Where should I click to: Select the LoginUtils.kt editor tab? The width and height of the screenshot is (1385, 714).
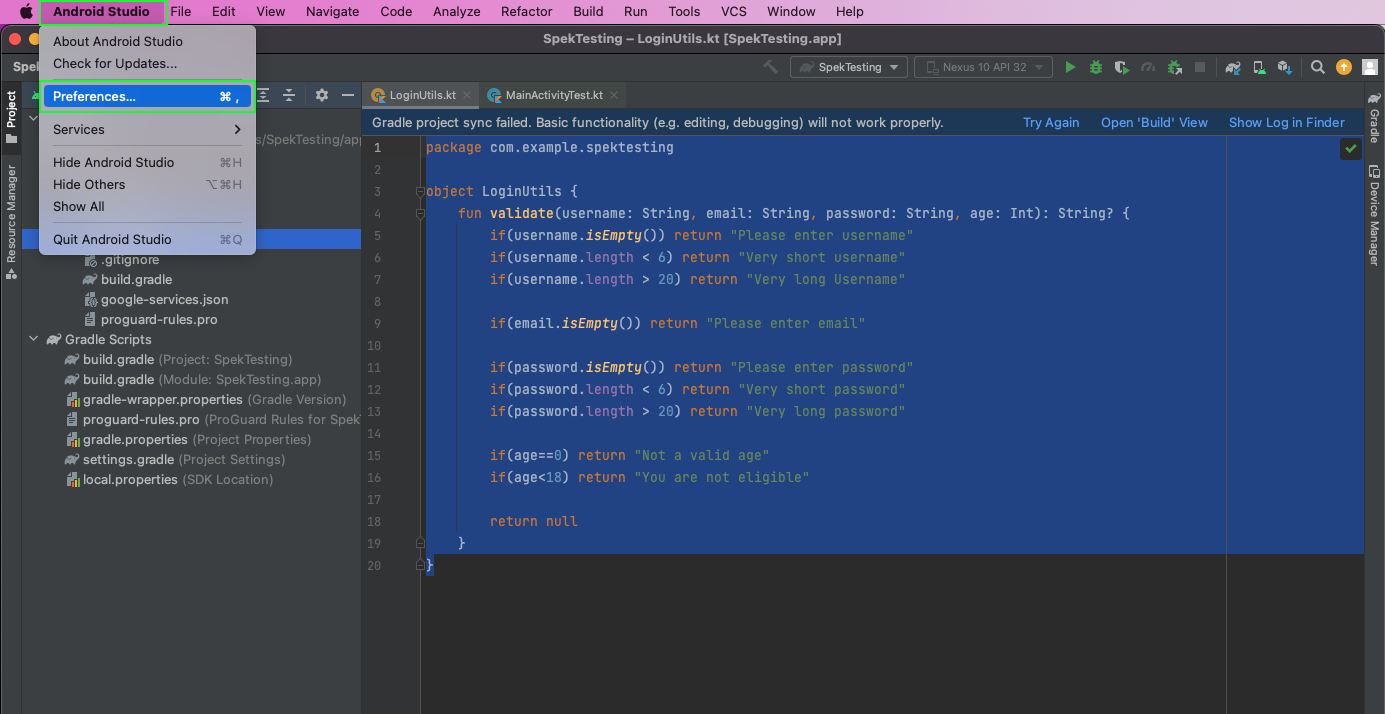(422, 95)
